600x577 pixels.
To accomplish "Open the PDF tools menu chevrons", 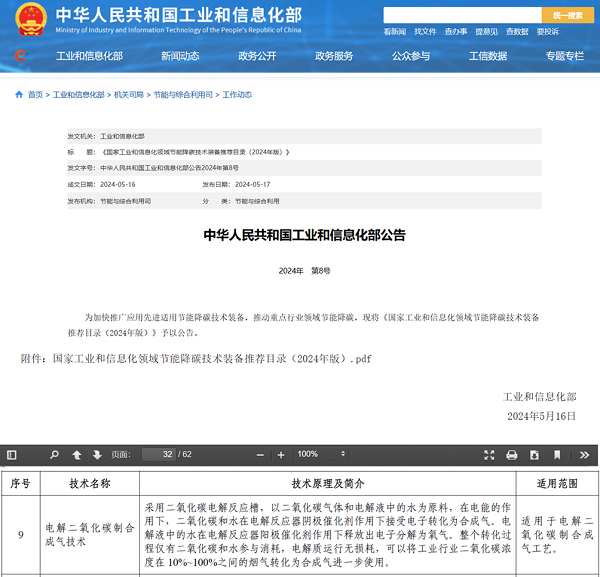I will tap(585, 454).
